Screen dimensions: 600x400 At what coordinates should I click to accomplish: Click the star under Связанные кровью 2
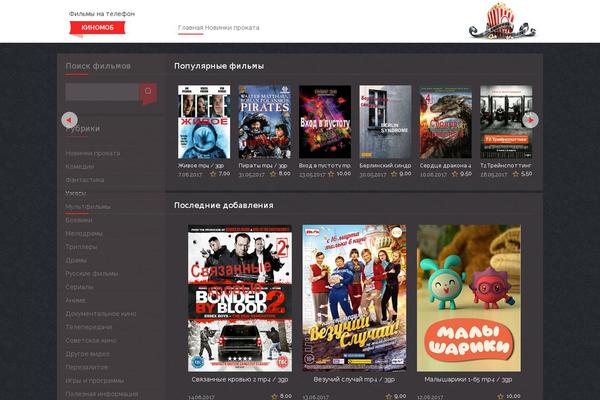pyautogui.click(x=274, y=396)
